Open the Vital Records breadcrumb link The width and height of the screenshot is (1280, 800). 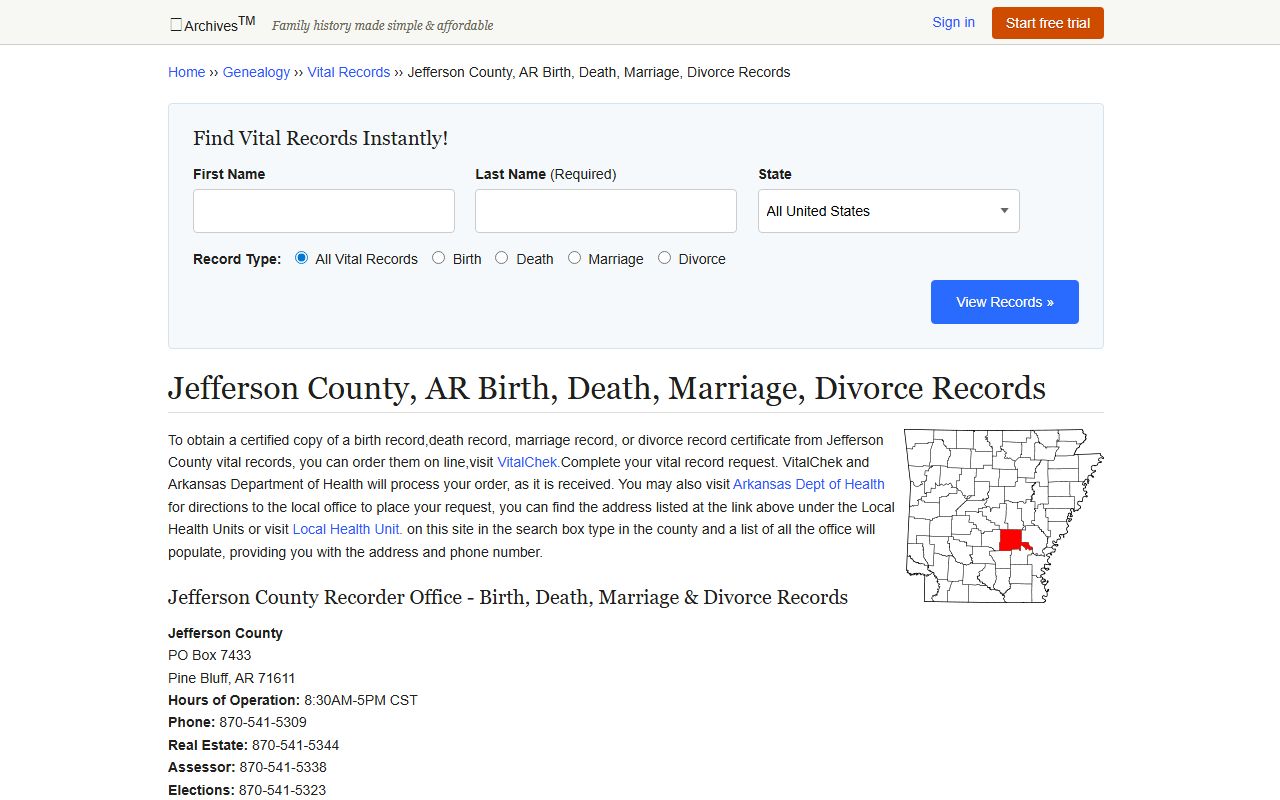pos(348,72)
